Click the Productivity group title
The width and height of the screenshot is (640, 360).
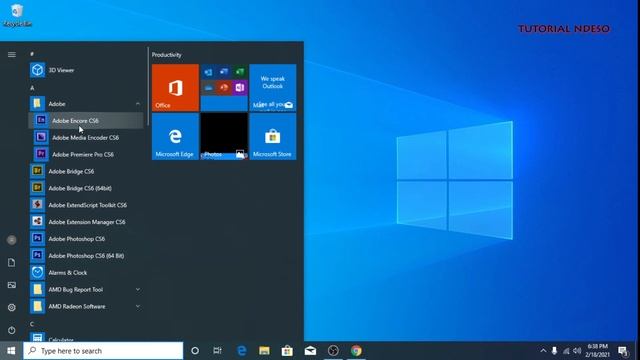[167, 55]
